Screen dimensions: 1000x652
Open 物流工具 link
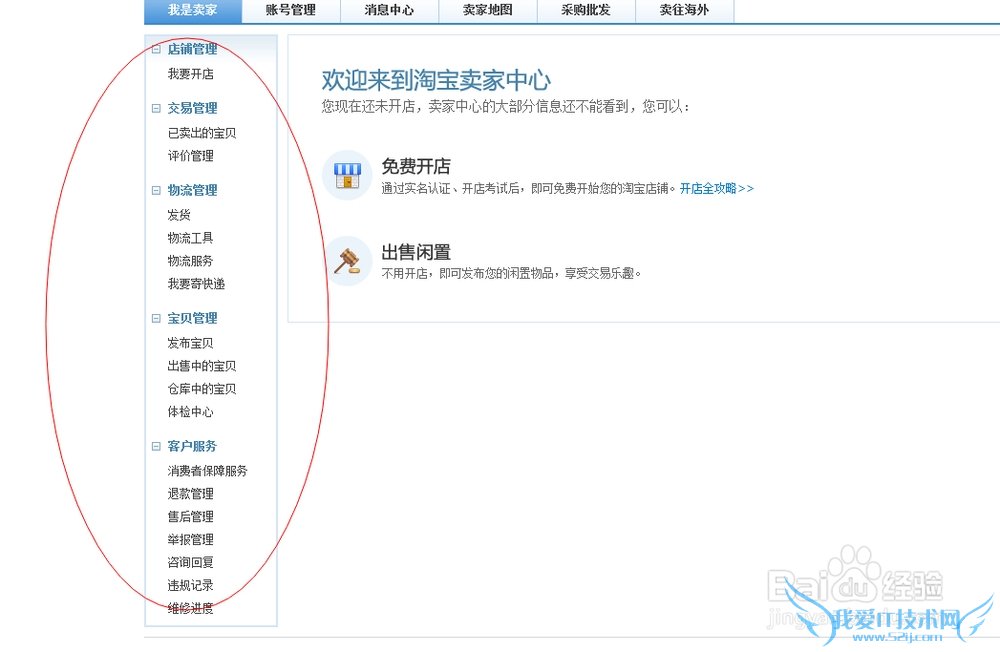click(191, 238)
